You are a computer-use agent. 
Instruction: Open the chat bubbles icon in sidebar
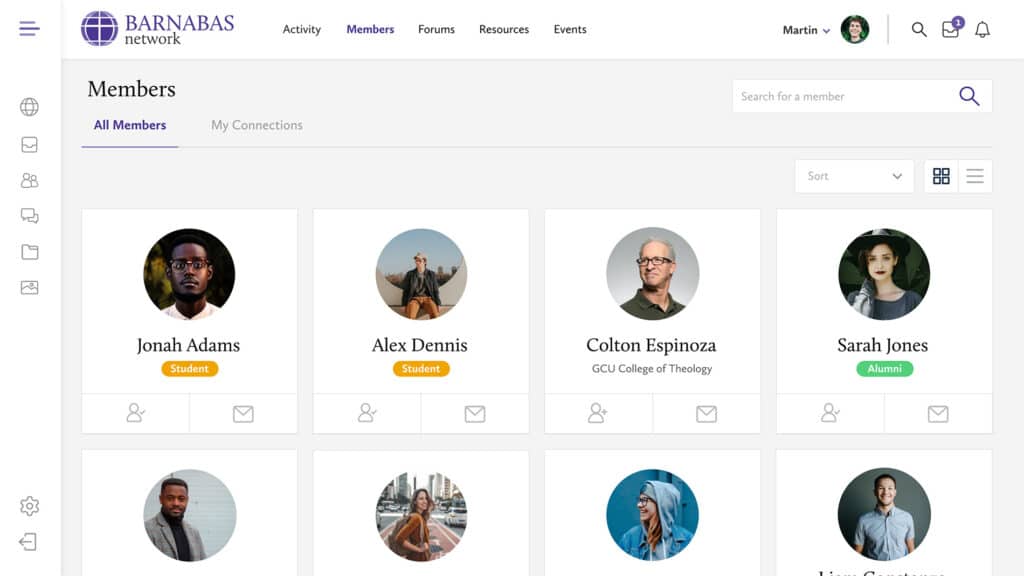coord(29,216)
